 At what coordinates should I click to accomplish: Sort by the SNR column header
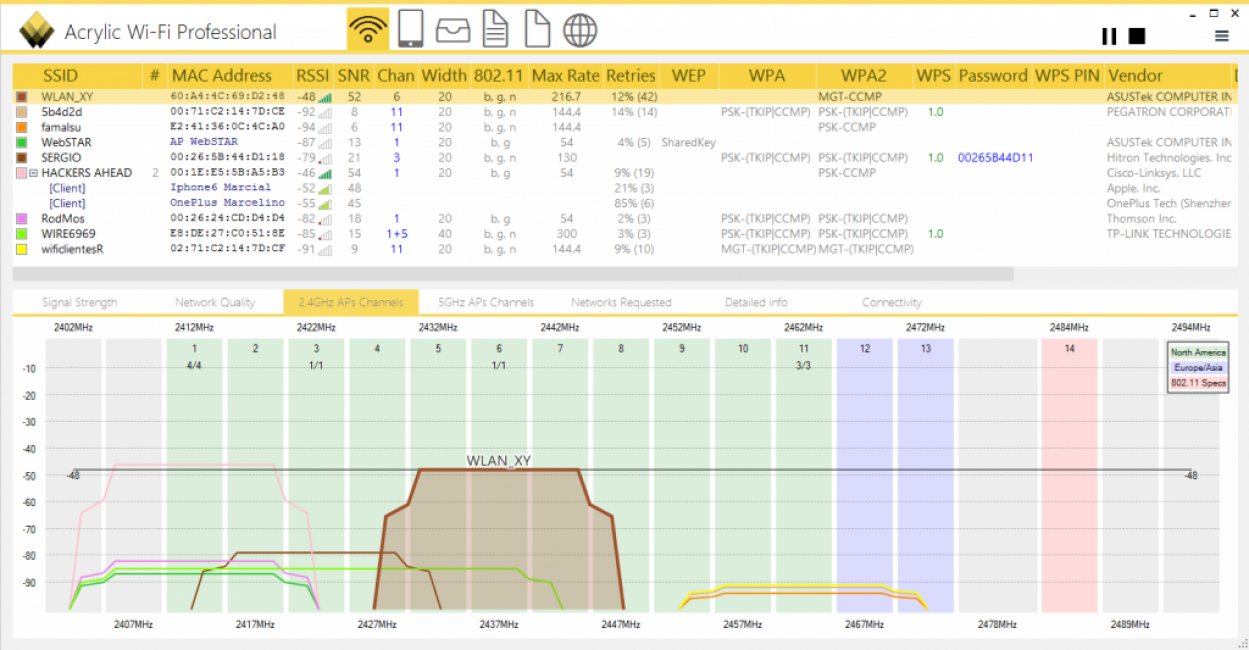pyautogui.click(x=353, y=75)
